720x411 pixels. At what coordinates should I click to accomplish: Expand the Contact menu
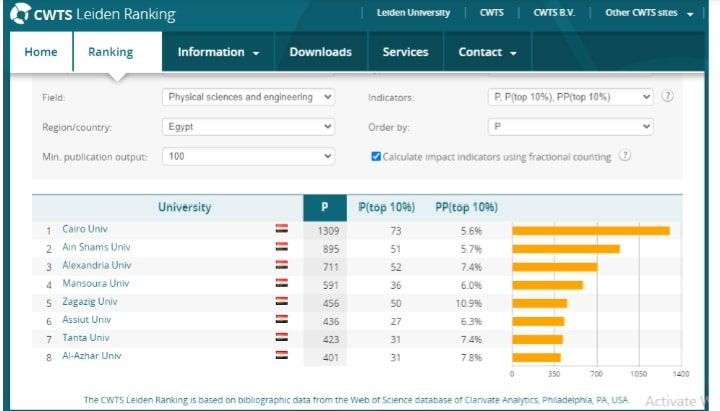click(x=487, y=52)
